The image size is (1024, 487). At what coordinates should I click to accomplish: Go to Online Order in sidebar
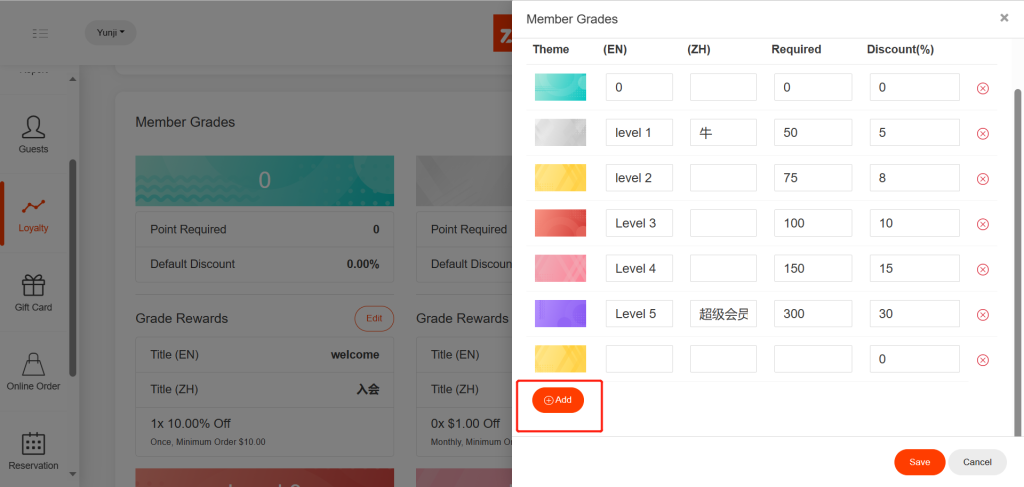(33, 371)
